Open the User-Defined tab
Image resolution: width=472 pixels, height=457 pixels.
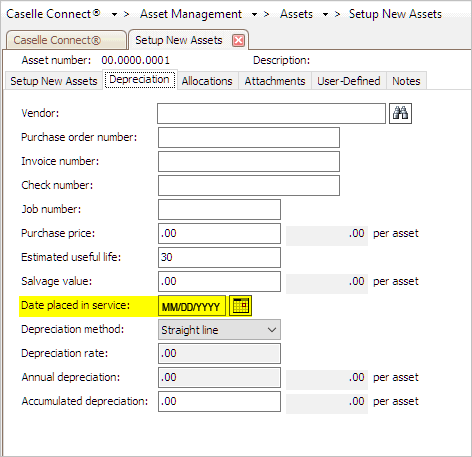(349, 81)
